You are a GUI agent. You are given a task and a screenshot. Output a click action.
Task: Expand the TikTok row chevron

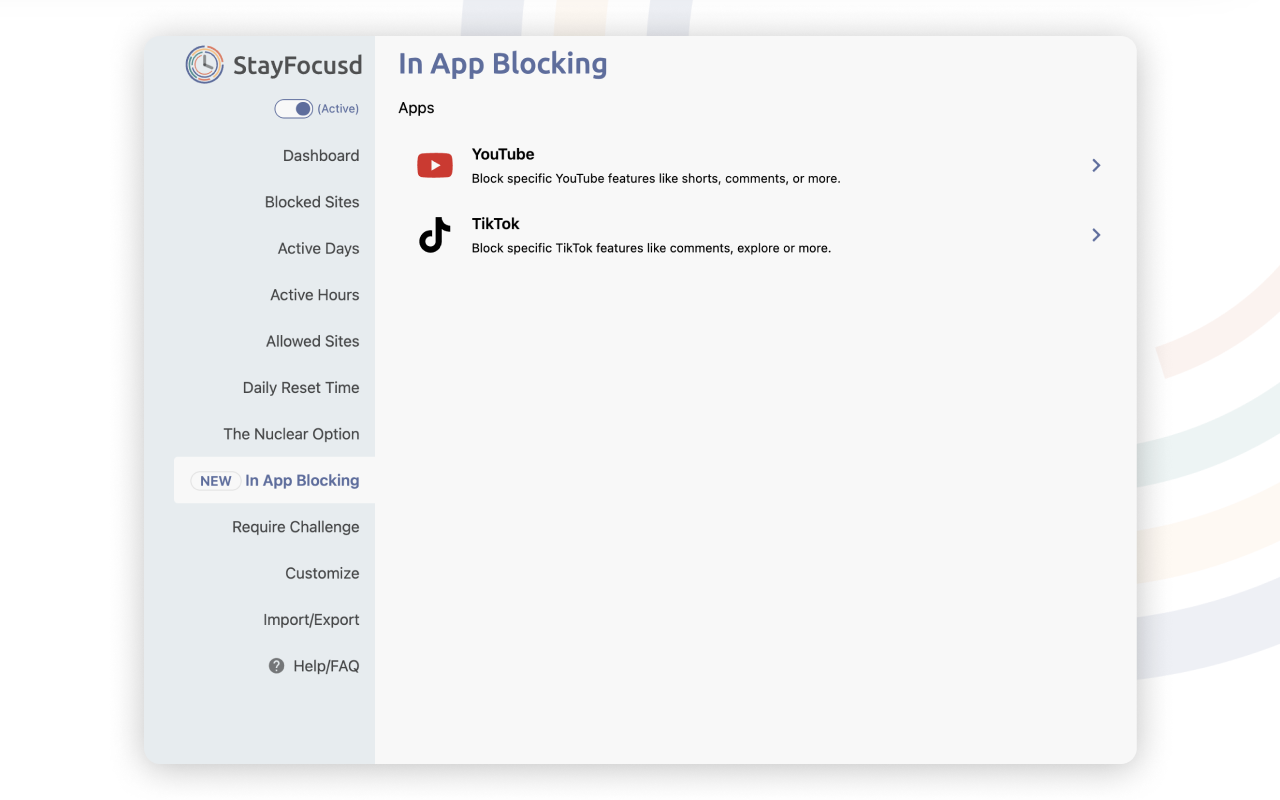coord(1096,235)
